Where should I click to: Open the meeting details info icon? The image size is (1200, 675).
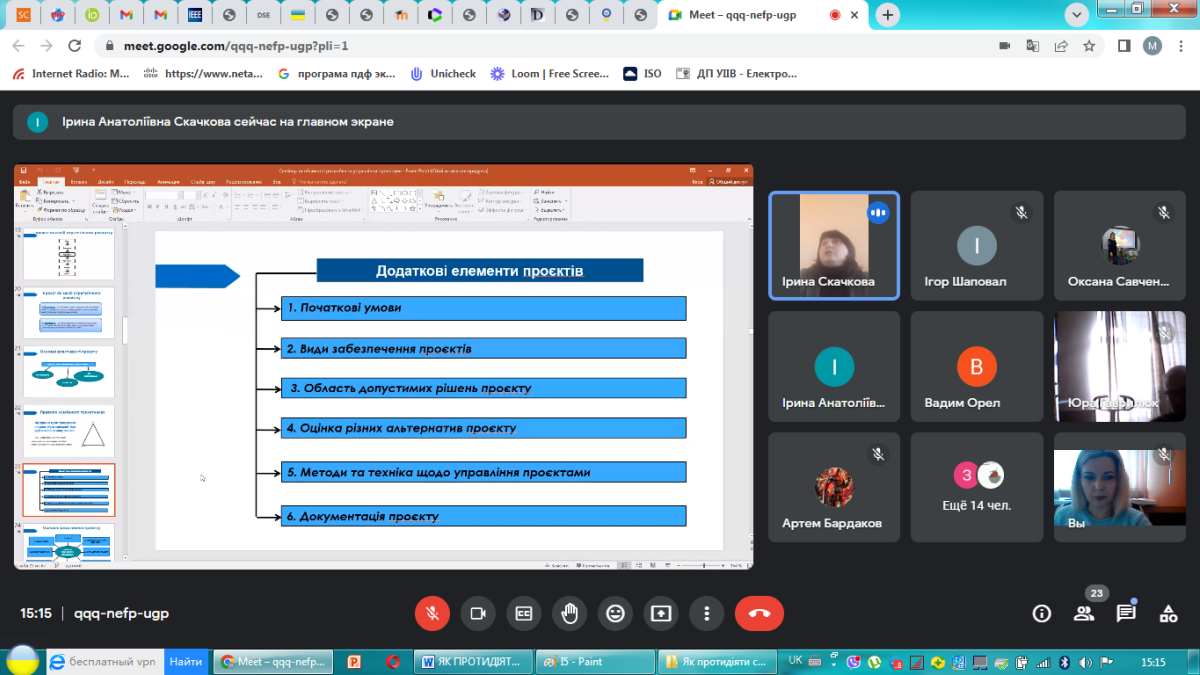click(1042, 613)
